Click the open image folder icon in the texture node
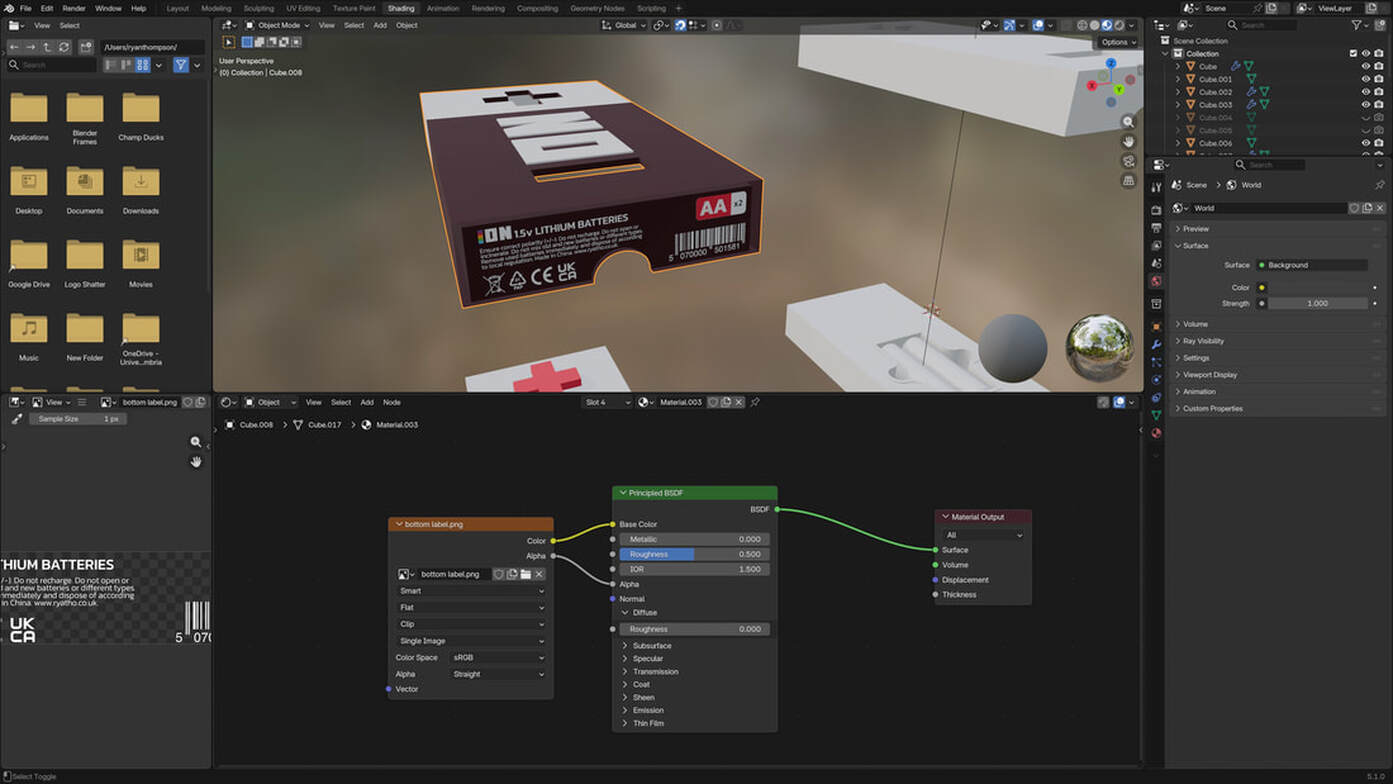 525,574
